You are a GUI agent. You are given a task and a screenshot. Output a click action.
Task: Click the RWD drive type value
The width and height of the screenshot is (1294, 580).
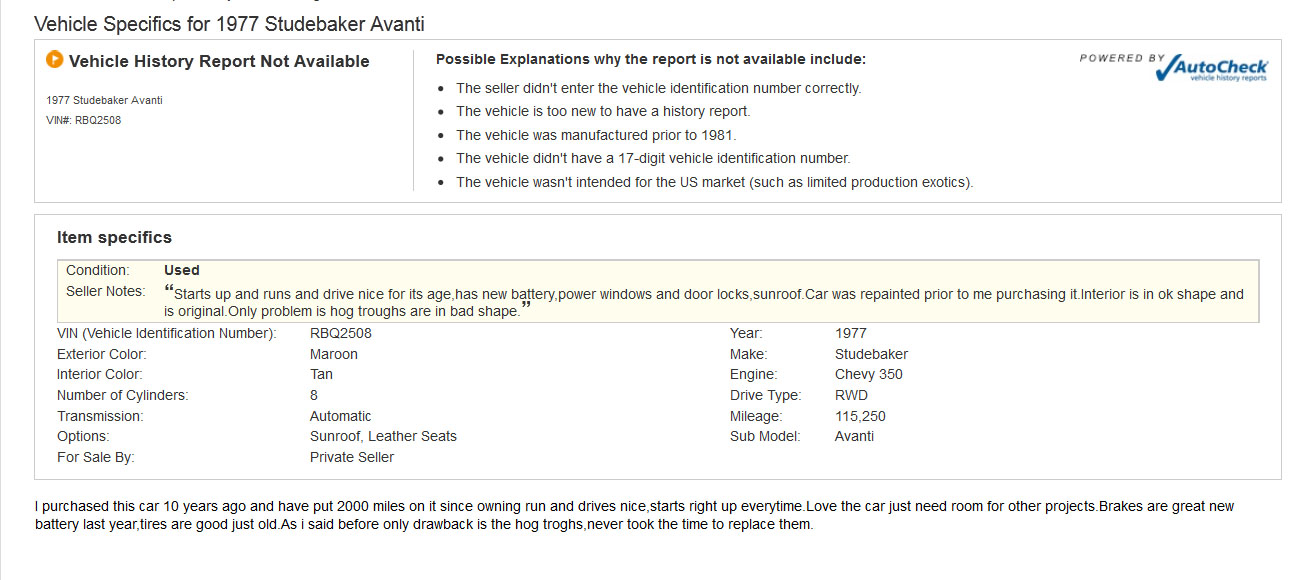click(x=851, y=395)
